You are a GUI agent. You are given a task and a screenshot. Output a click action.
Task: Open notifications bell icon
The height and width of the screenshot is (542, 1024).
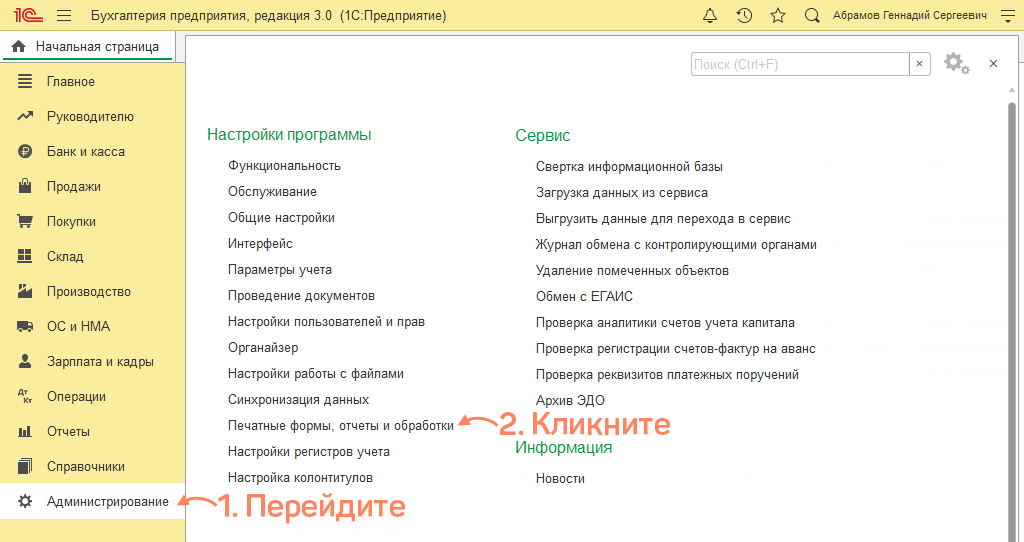(x=710, y=15)
